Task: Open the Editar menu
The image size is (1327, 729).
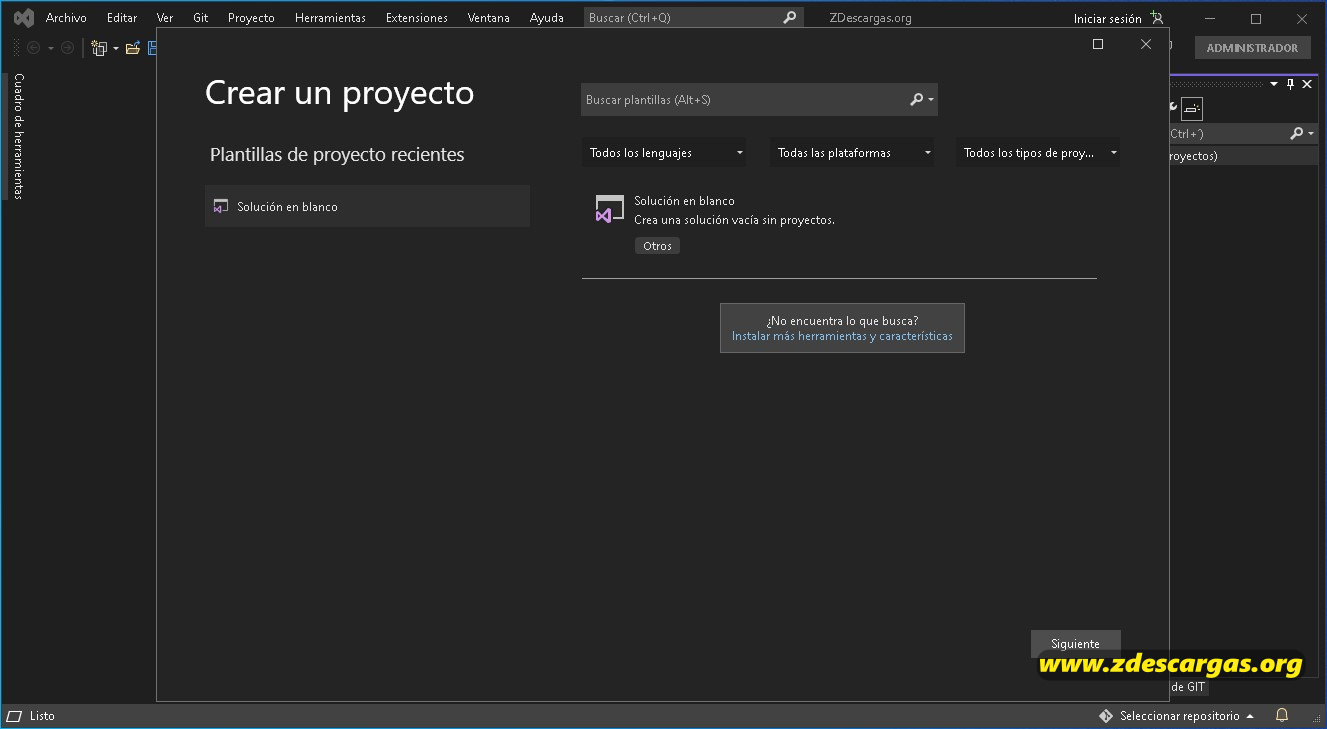Action: [122, 18]
